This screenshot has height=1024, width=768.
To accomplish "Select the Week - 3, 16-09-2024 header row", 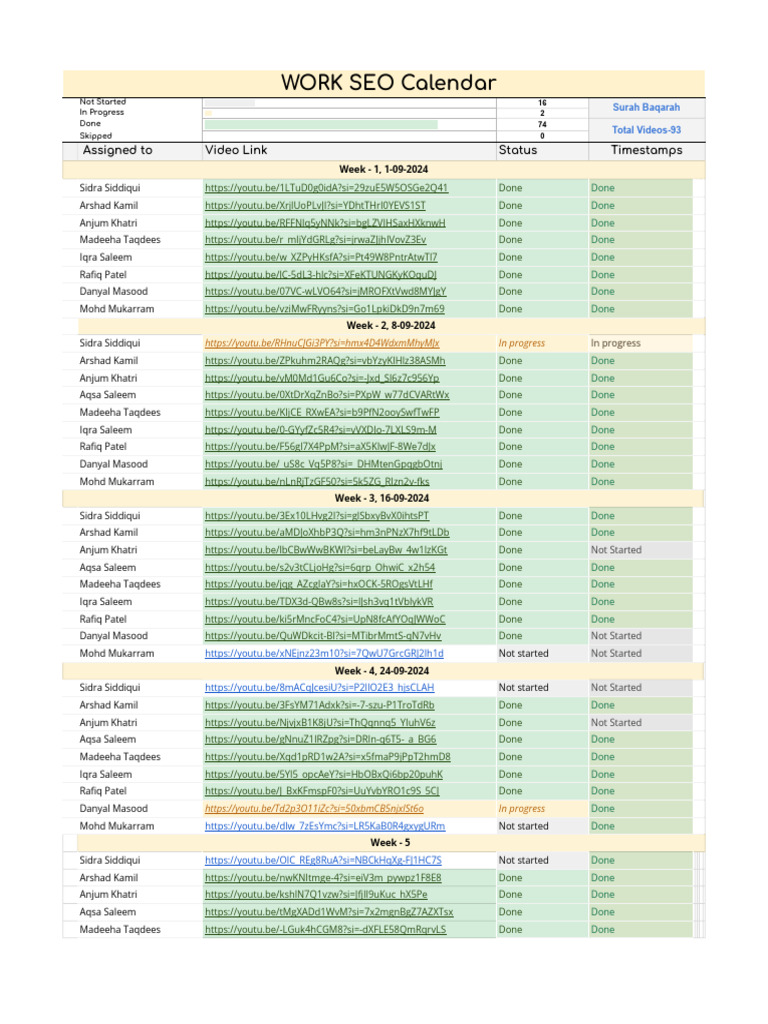I will point(382,498).
